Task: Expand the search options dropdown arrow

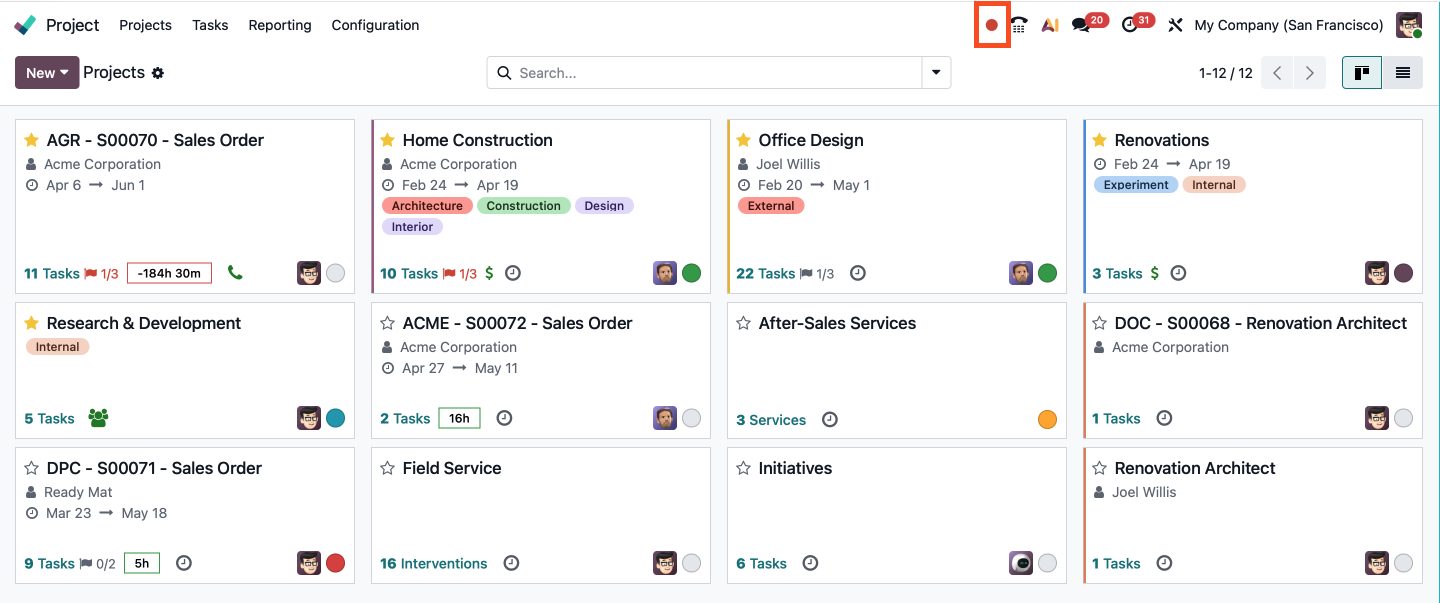Action: [x=936, y=73]
